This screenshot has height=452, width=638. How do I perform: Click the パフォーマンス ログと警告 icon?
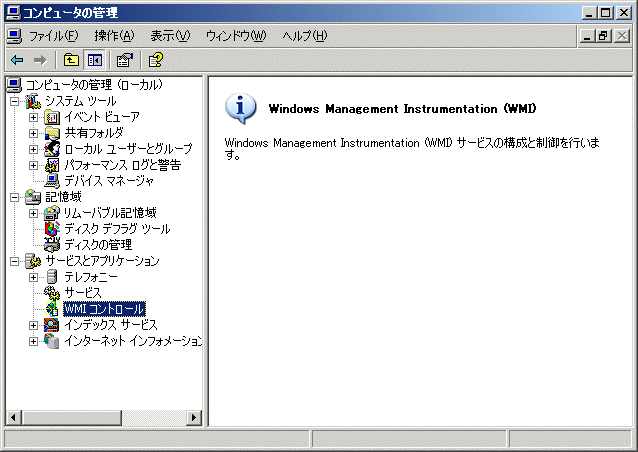(x=52, y=165)
